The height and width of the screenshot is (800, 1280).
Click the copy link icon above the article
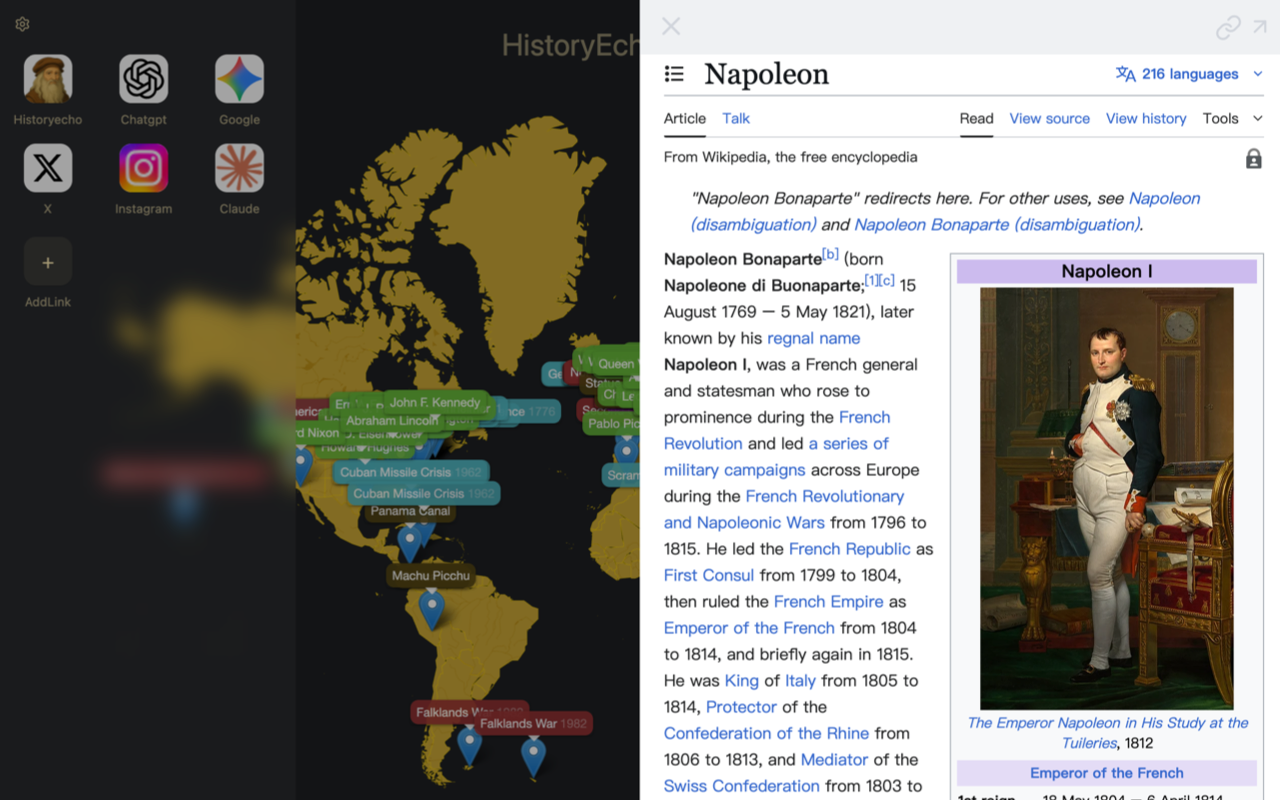(x=1228, y=27)
